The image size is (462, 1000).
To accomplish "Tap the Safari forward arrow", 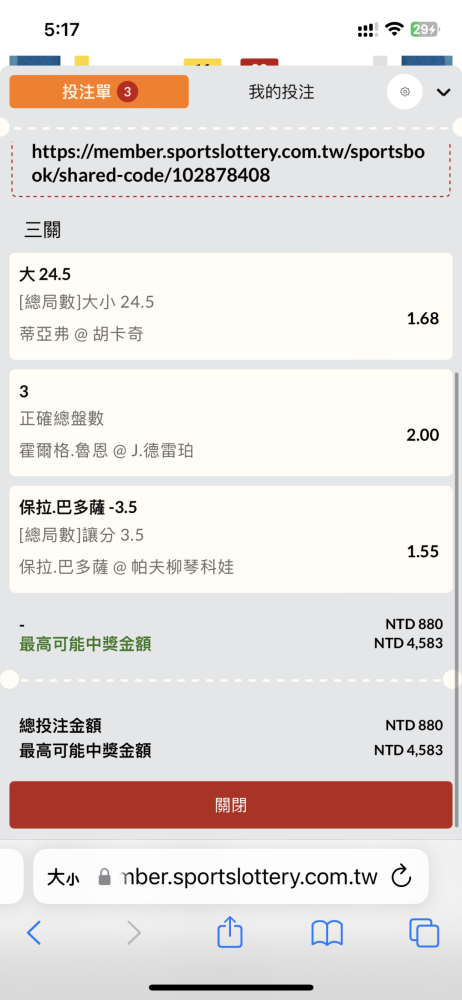I will tap(133, 933).
